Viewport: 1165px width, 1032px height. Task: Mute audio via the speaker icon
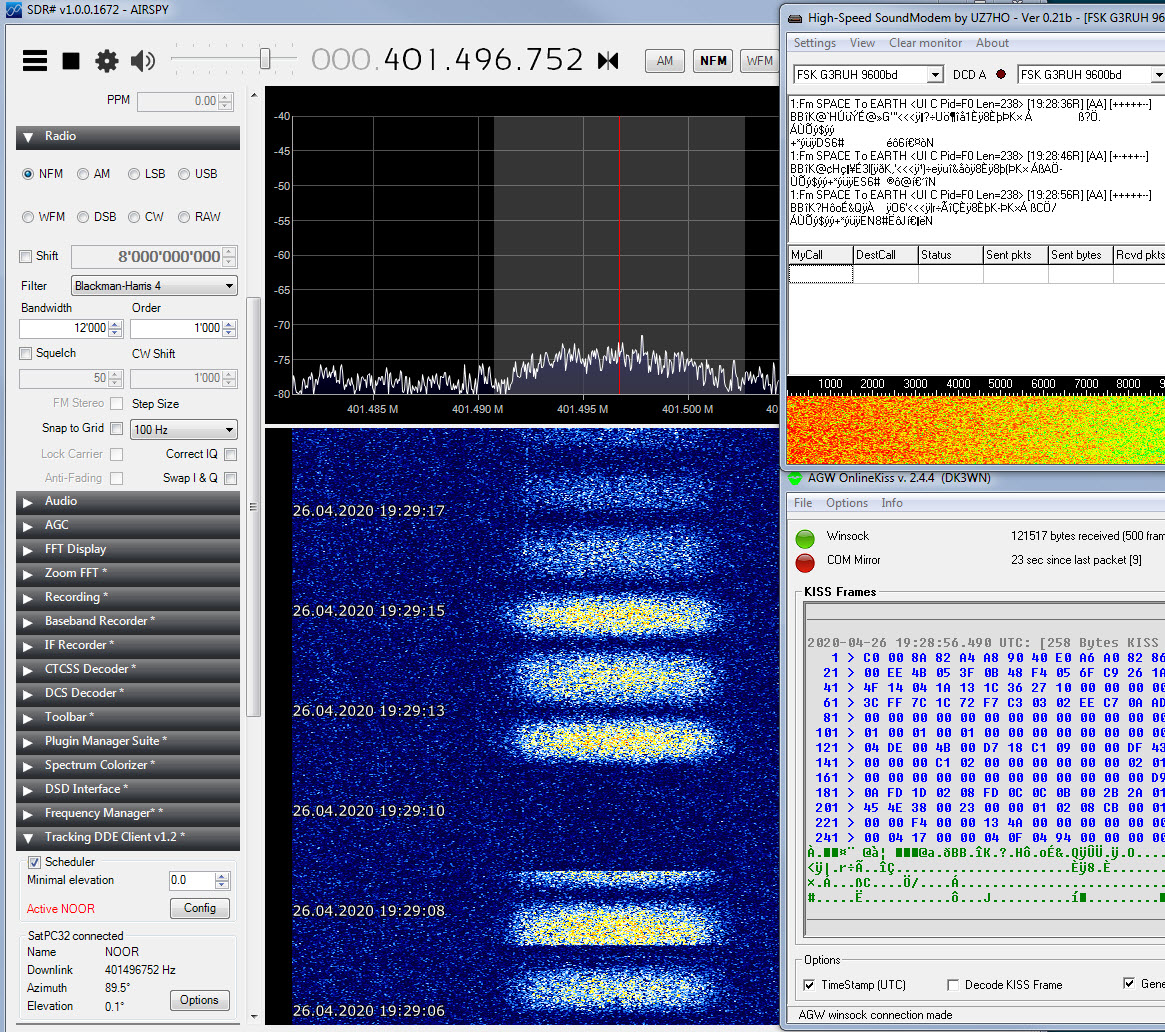coord(143,60)
